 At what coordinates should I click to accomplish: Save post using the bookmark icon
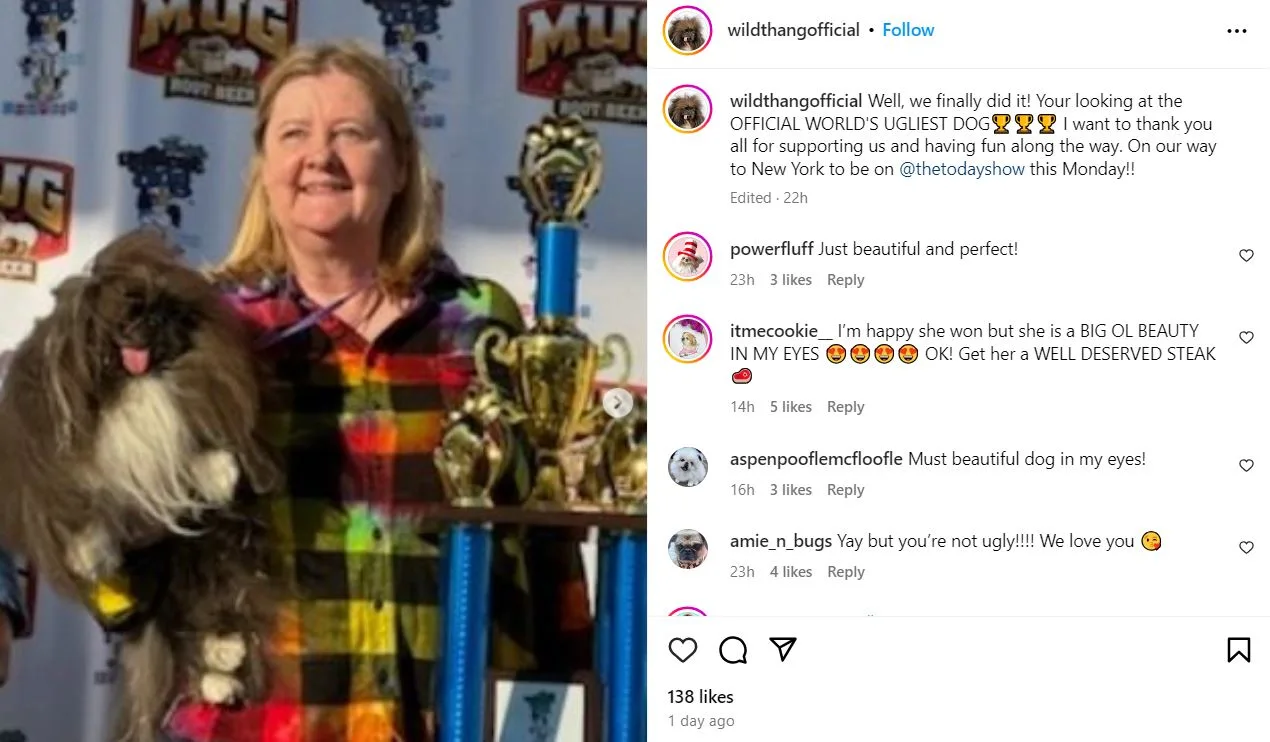tap(1238, 650)
